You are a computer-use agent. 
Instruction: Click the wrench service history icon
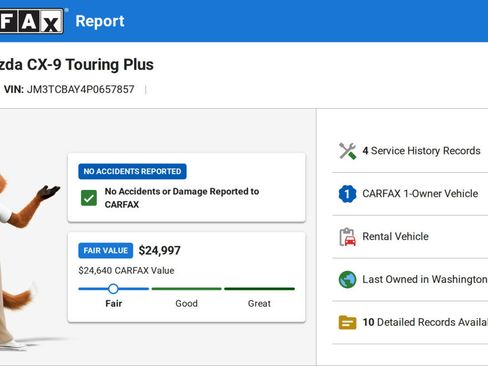point(347,151)
